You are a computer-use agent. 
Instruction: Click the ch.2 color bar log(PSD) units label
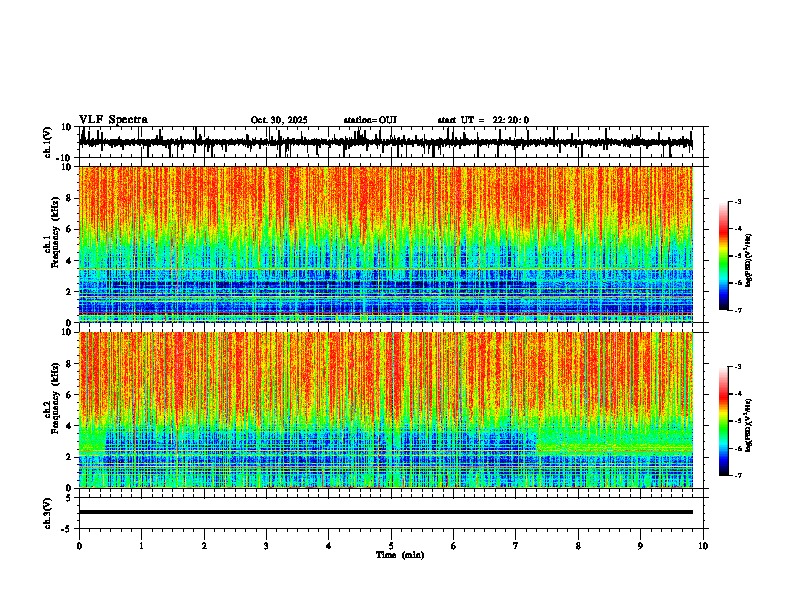(749, 426)
